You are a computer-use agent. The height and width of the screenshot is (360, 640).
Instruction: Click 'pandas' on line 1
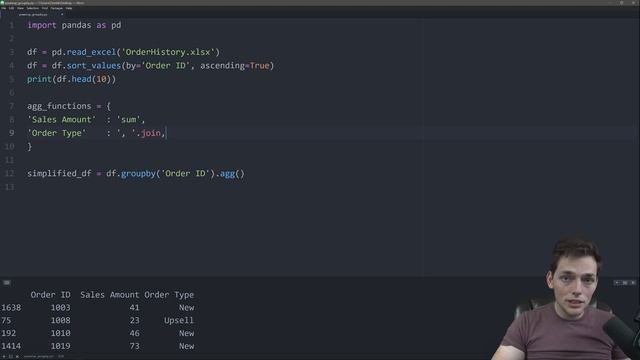[x=76, y=25]
